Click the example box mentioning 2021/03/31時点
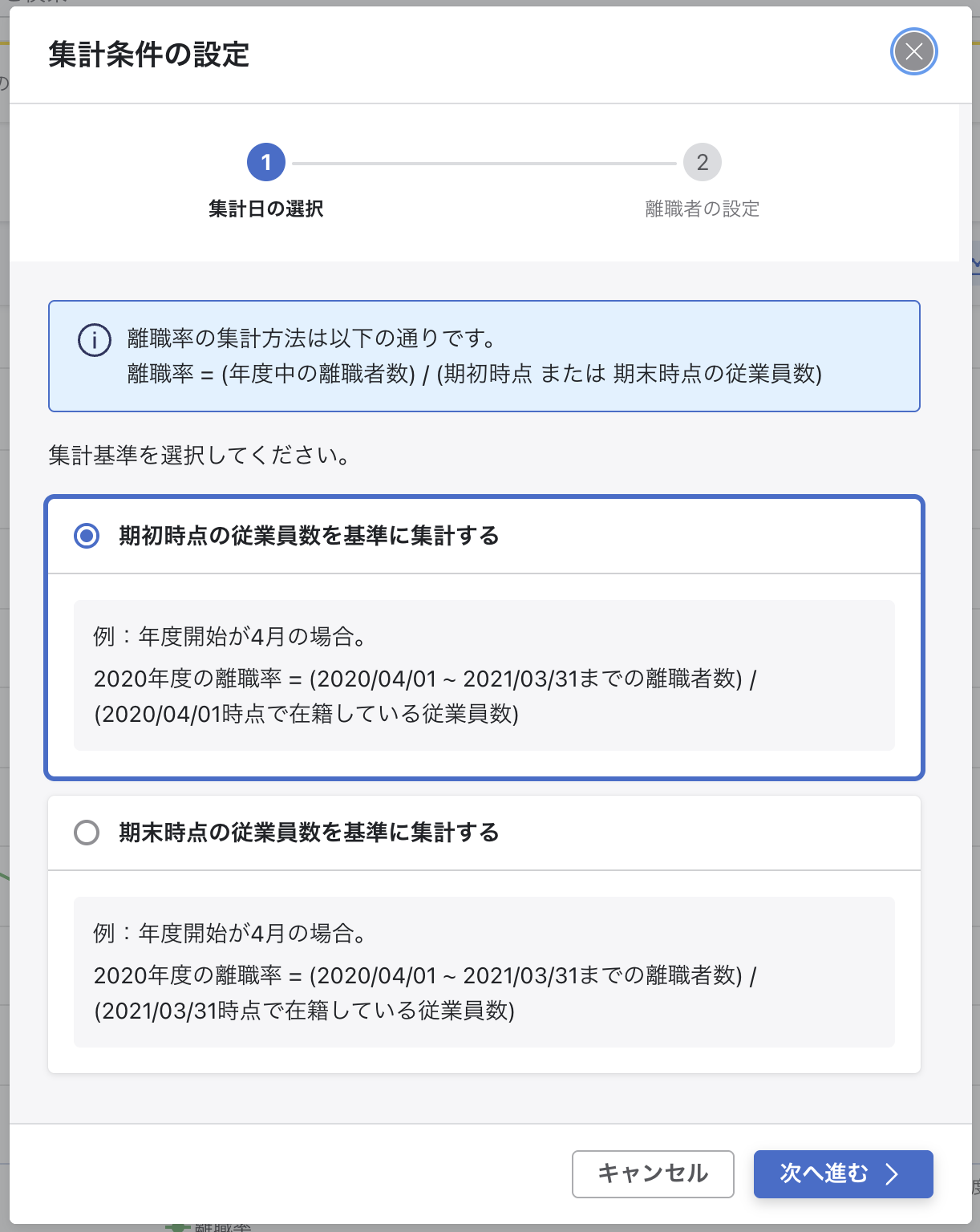This screenshot has height=1232, width=980. [484, 972]
